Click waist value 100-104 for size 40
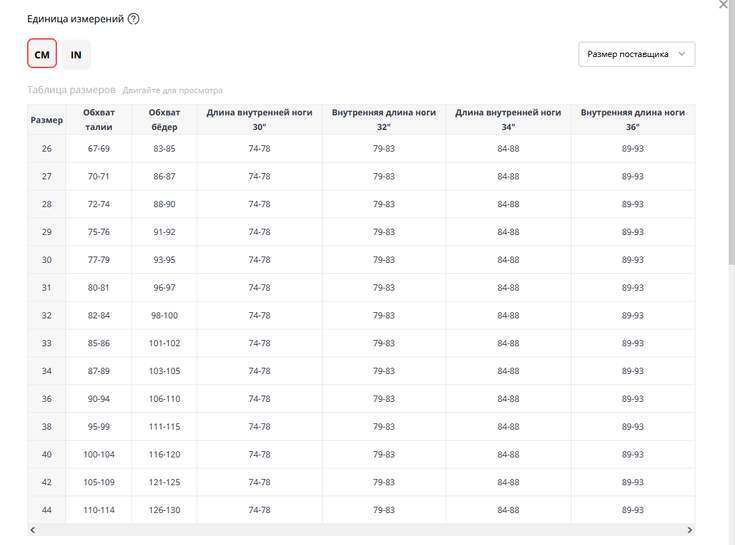Viewport: 735px width, 545px height. (x=98, y=454)
